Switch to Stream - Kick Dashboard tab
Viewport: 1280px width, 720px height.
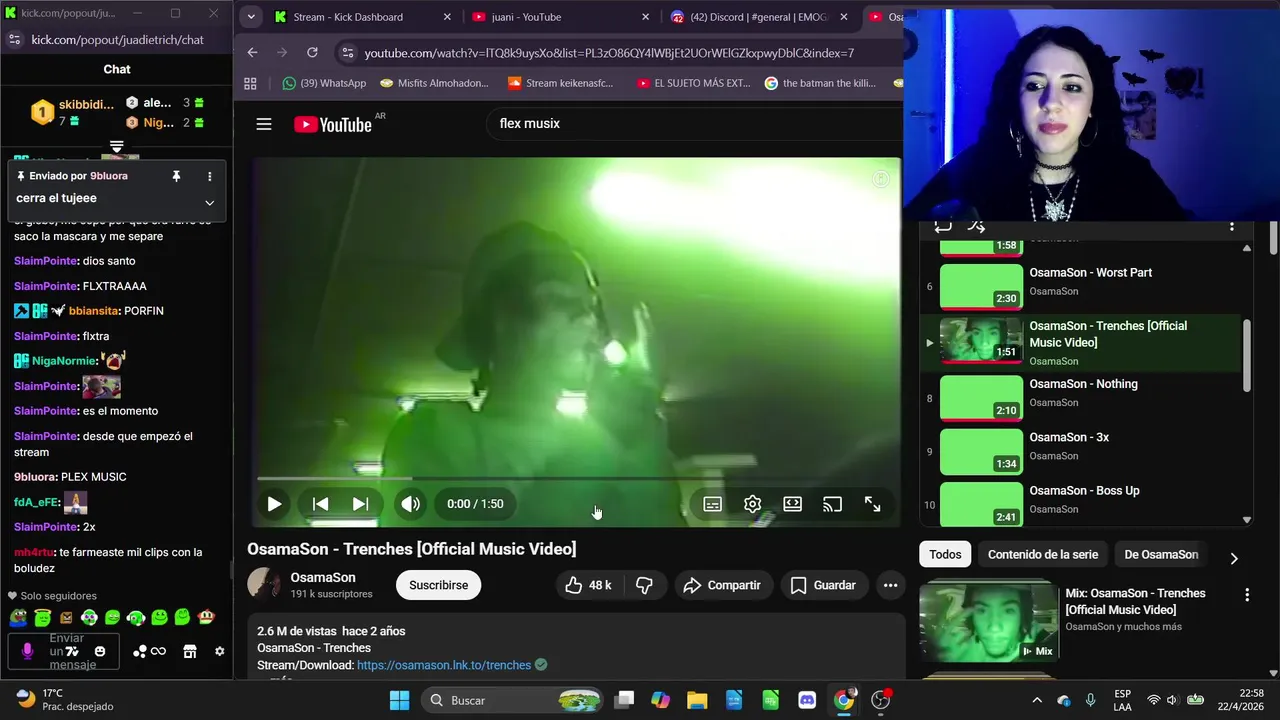[360, 17]
